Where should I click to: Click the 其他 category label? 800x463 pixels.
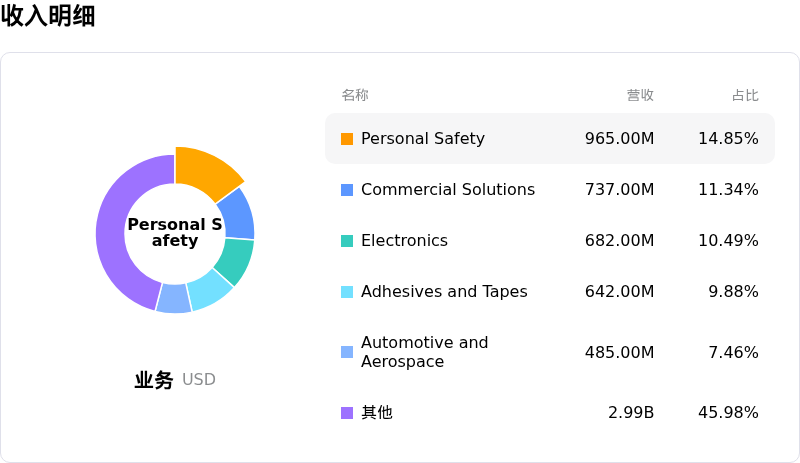coord(377,412)
